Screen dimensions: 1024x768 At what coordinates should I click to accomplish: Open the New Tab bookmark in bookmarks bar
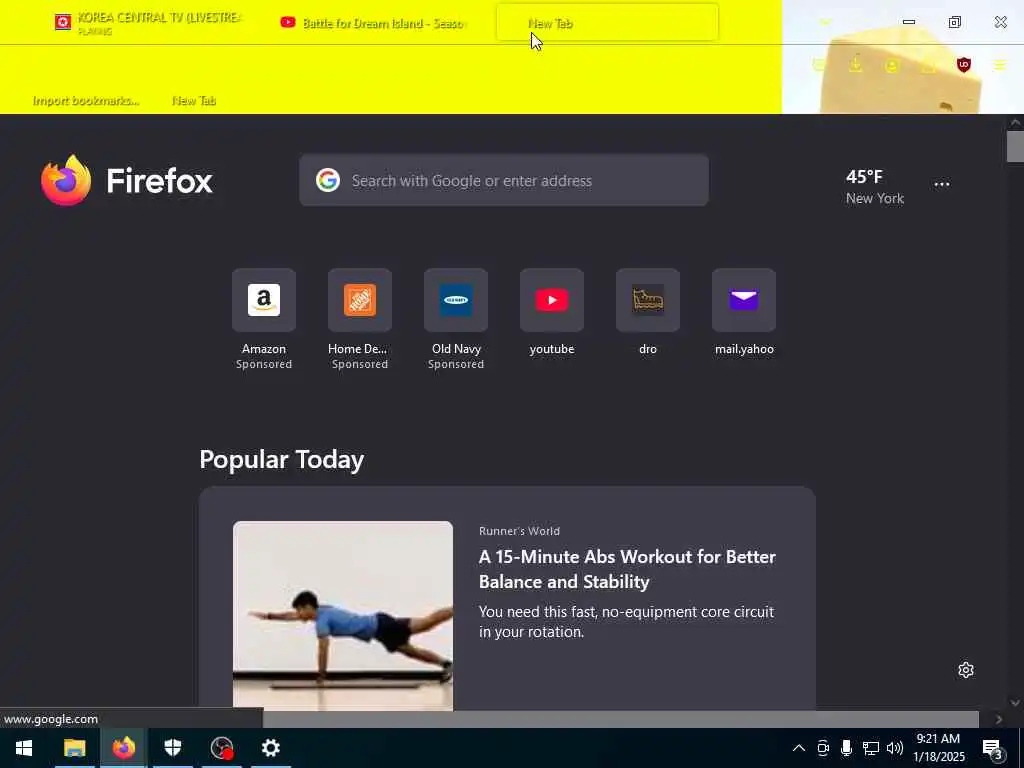(x=194, y=101)
